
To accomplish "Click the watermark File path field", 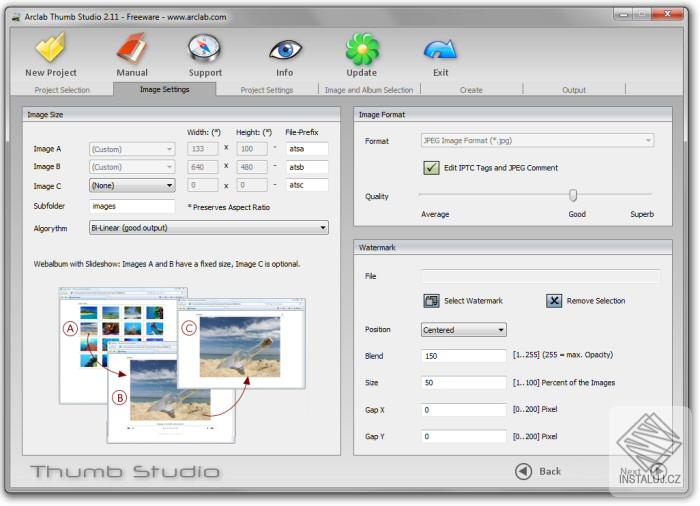I will [x=540, y=276].
